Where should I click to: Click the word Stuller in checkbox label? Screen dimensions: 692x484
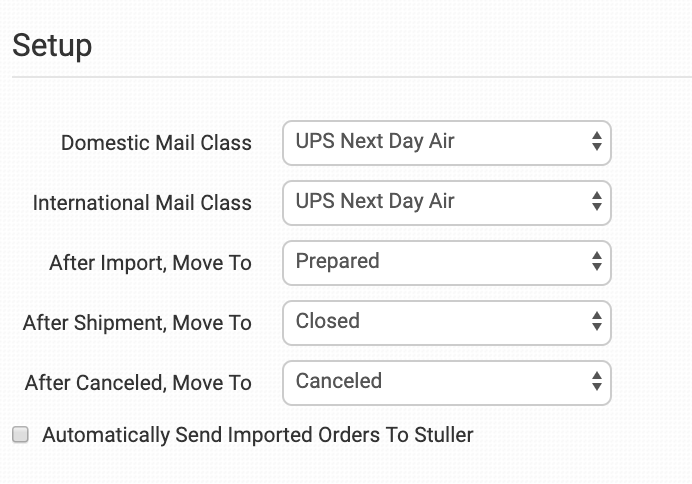[x=441, y=435]
